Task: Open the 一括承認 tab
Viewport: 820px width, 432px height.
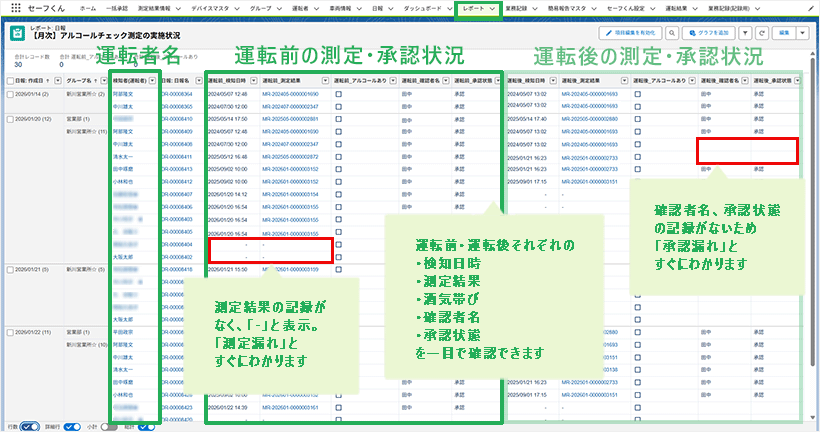Action: [x=116, y=8]
